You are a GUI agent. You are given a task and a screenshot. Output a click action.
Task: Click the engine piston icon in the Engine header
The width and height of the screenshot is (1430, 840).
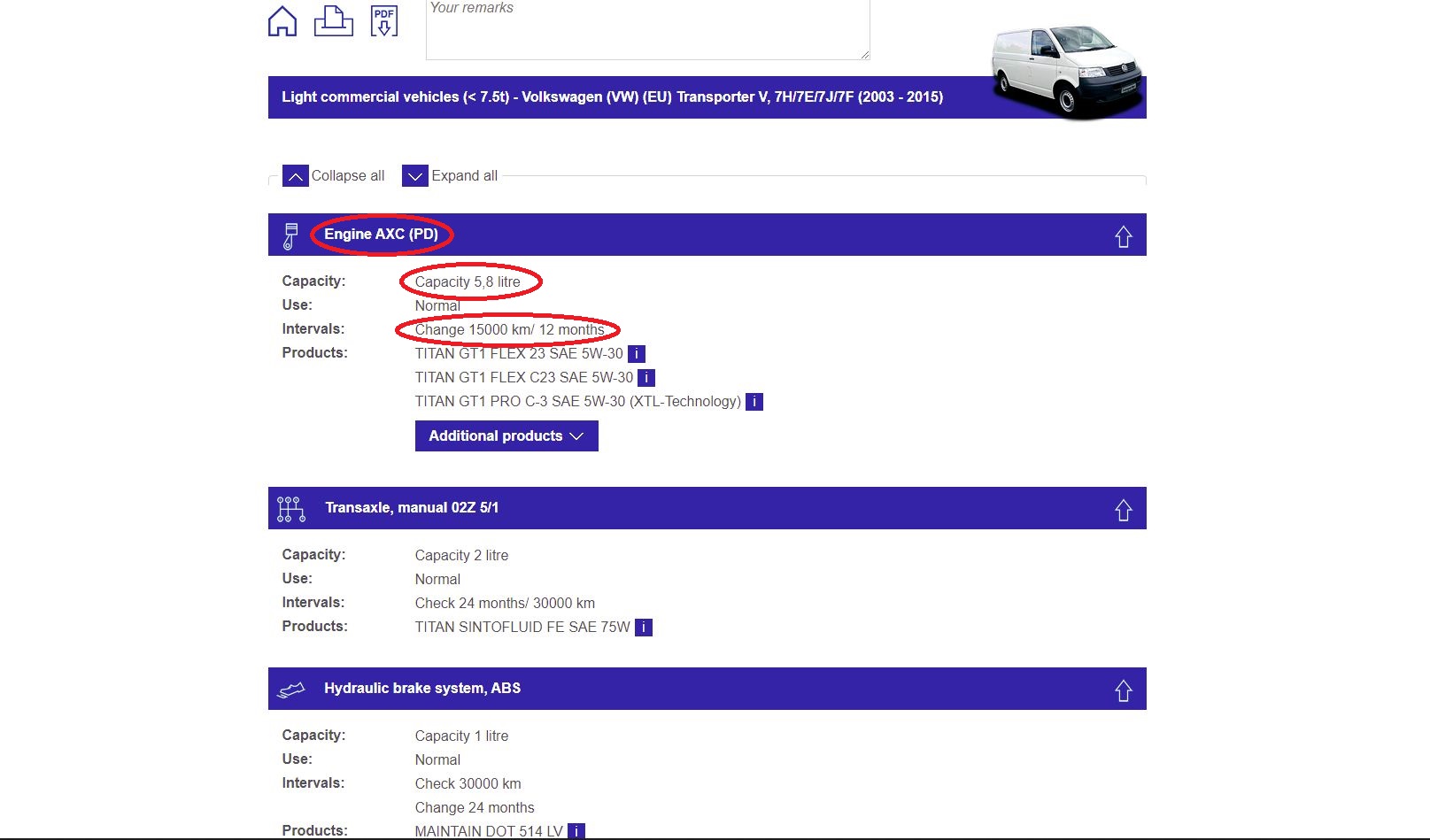tap(290, 235)
